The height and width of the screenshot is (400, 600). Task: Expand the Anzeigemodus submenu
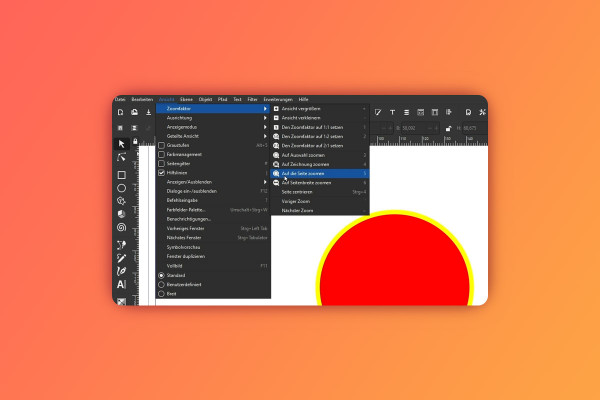(x=213, y=127)
